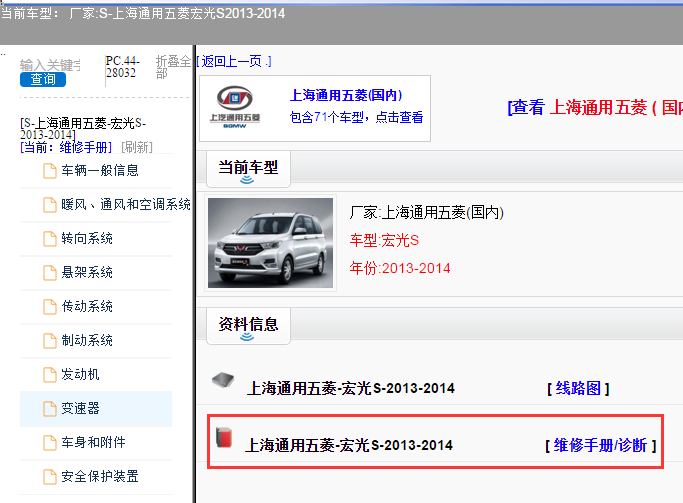Click the page icon next to 暖风、通风和空调系统
The height and width of the screenshot is (503, 683).
coord(50,204)
